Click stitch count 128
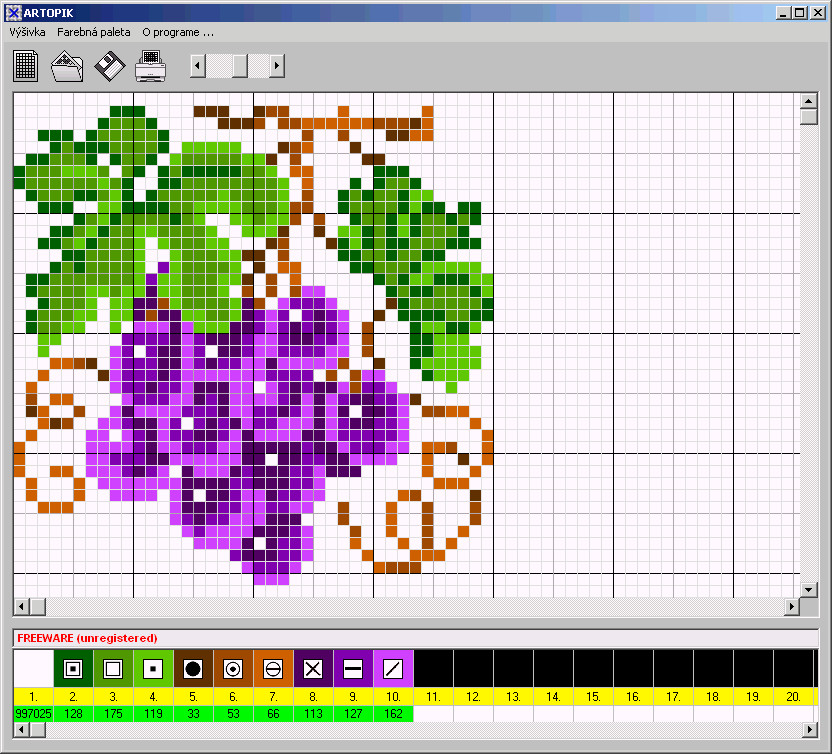Image resolution: width=832 pixels, height=754 pixels. (x=73, y=714)
